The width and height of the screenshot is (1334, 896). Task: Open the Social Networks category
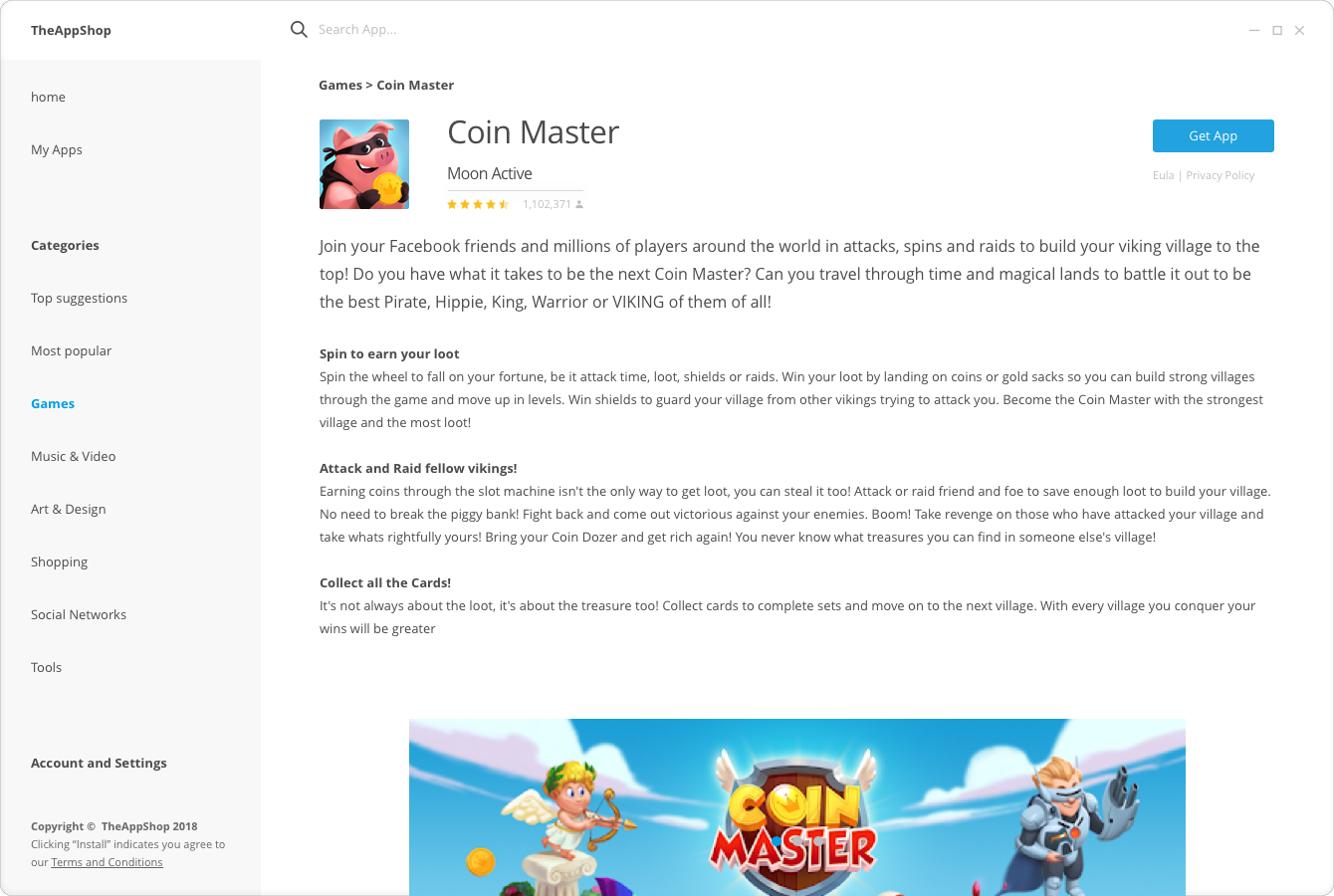[x=79, y=614]
